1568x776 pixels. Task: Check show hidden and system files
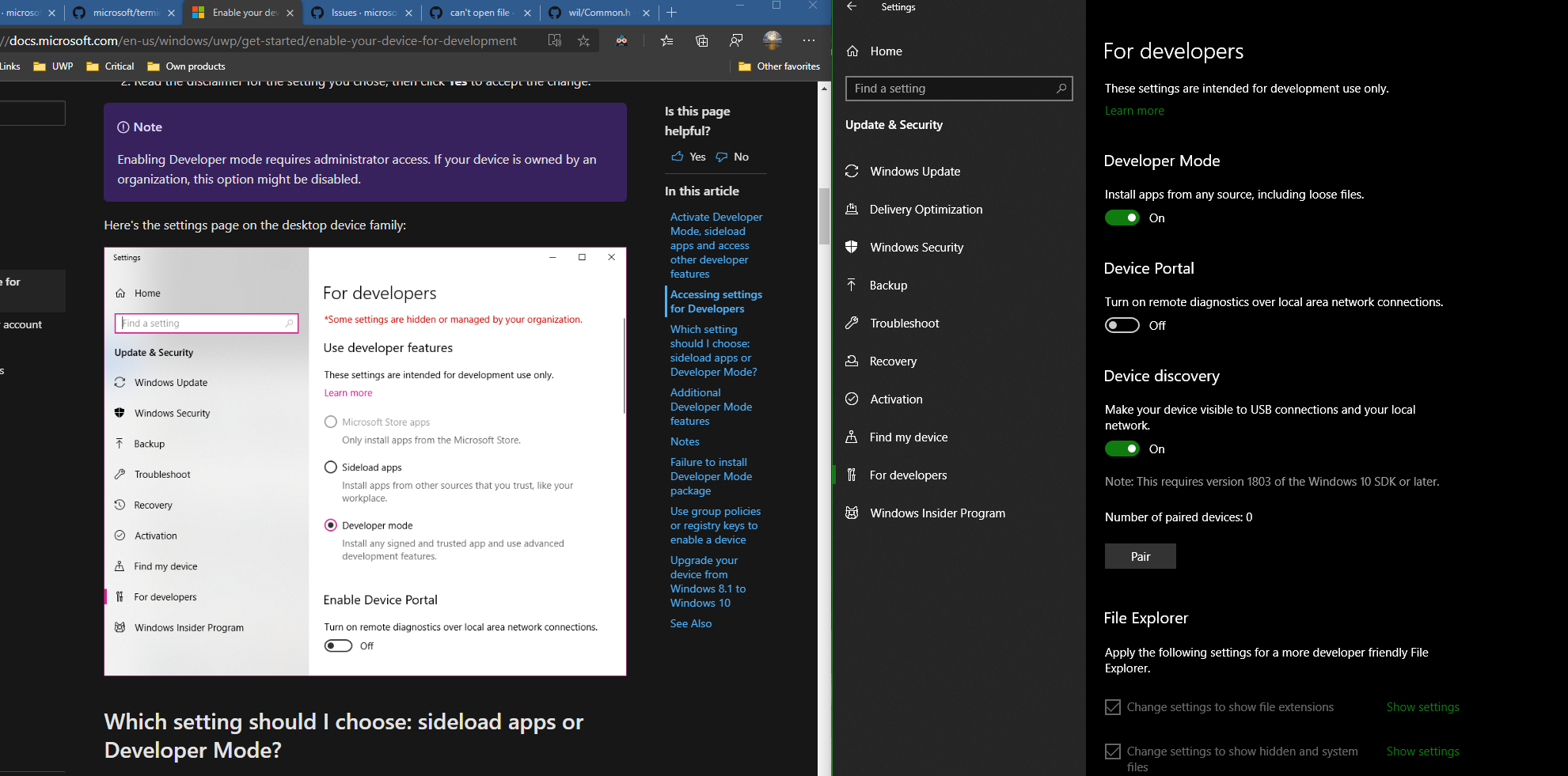pyautogui.click(x=1113, y=751)
